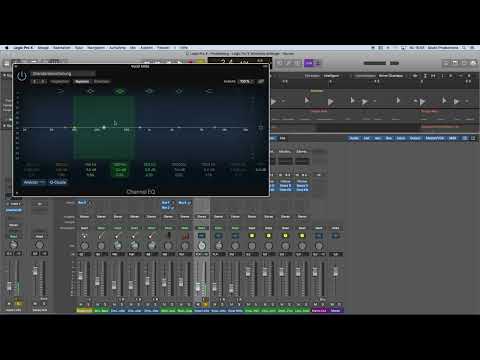Select the yellow channel name label in the mixer
The height and width of the screenshot is (360, 480).
pos(84,310)
